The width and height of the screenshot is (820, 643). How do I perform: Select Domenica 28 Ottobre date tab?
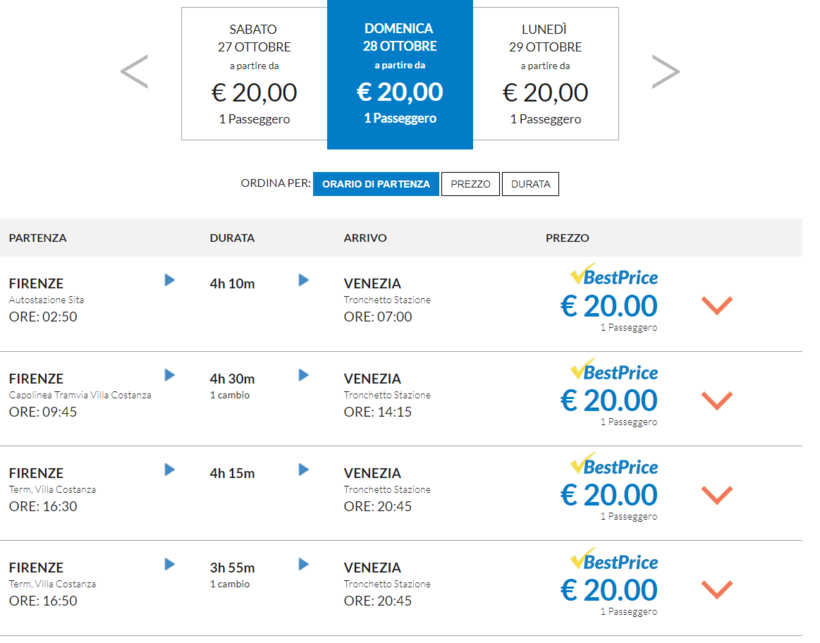tap(400, 75)
